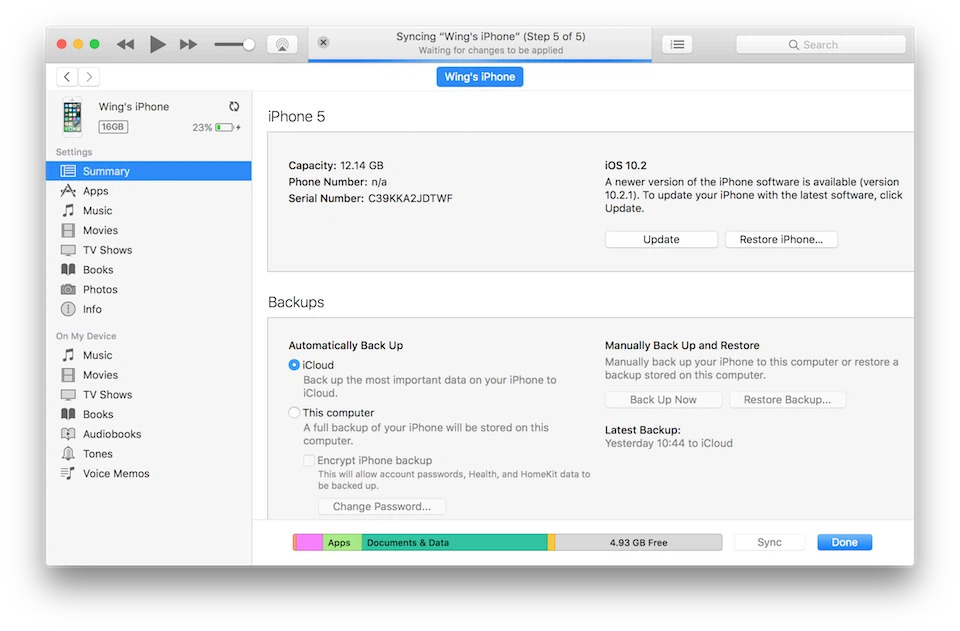The width and height of the screenshot is (960, 631).
Task: Open Info in the sidebar
Action: (x=149, y=309)
